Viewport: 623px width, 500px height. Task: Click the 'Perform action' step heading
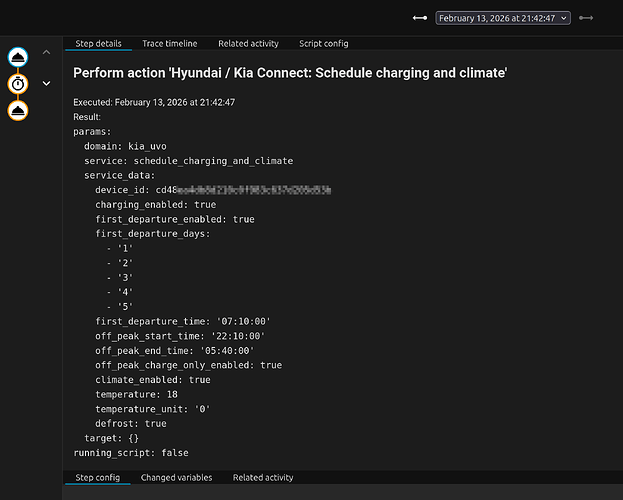(x=290, y=73)
